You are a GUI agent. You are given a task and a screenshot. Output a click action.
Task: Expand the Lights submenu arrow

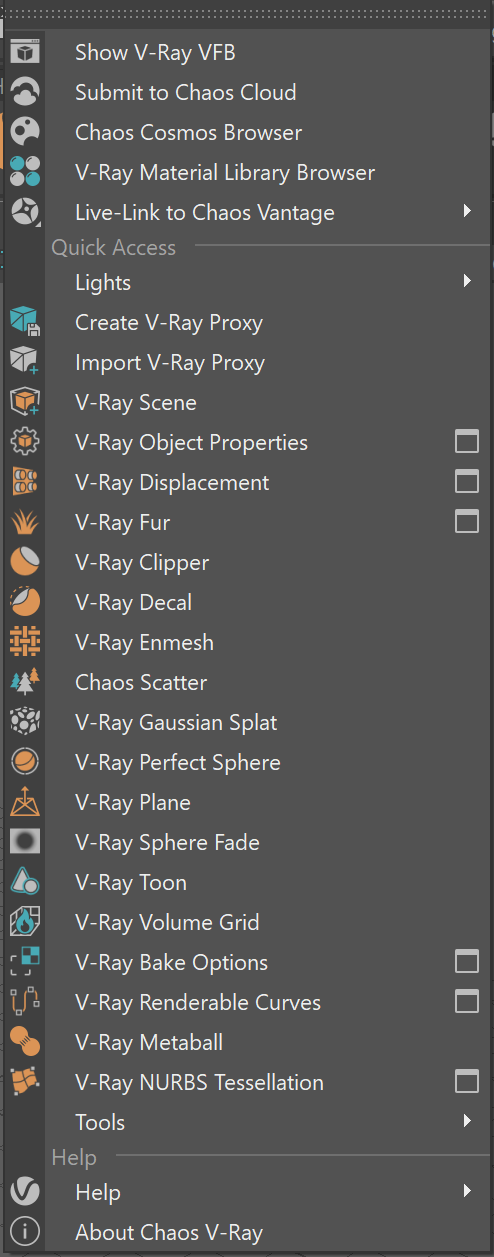point(467,282)
